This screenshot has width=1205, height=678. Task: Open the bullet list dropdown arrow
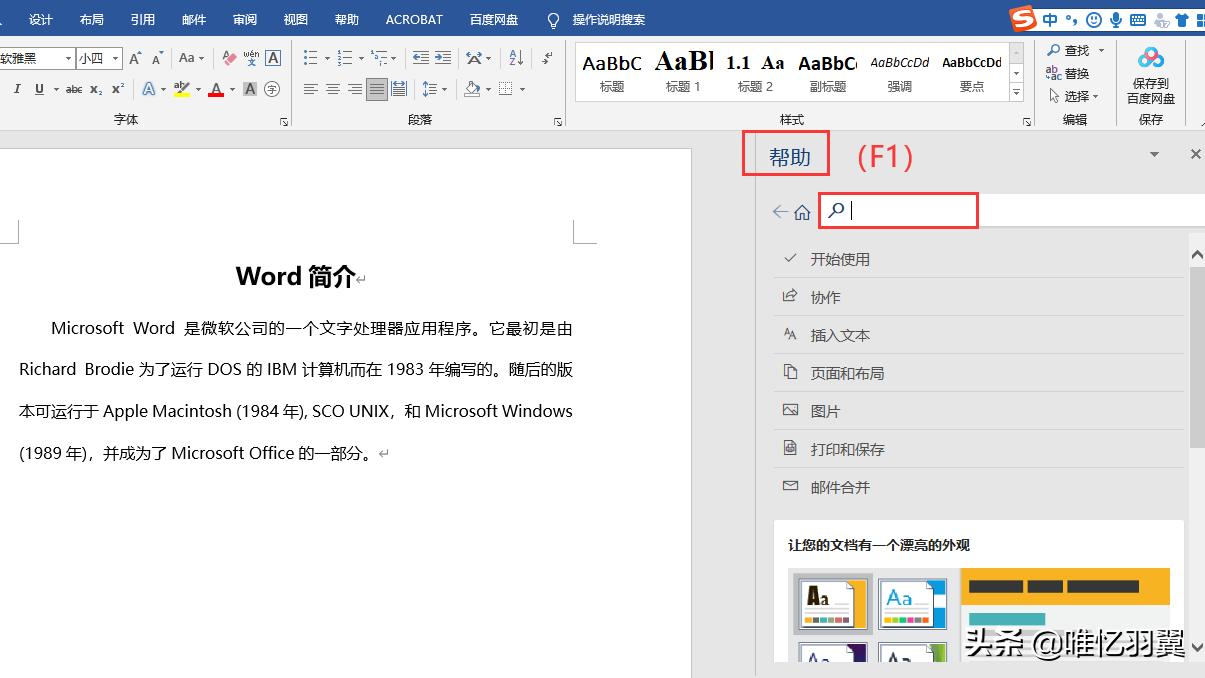point(328,58)
